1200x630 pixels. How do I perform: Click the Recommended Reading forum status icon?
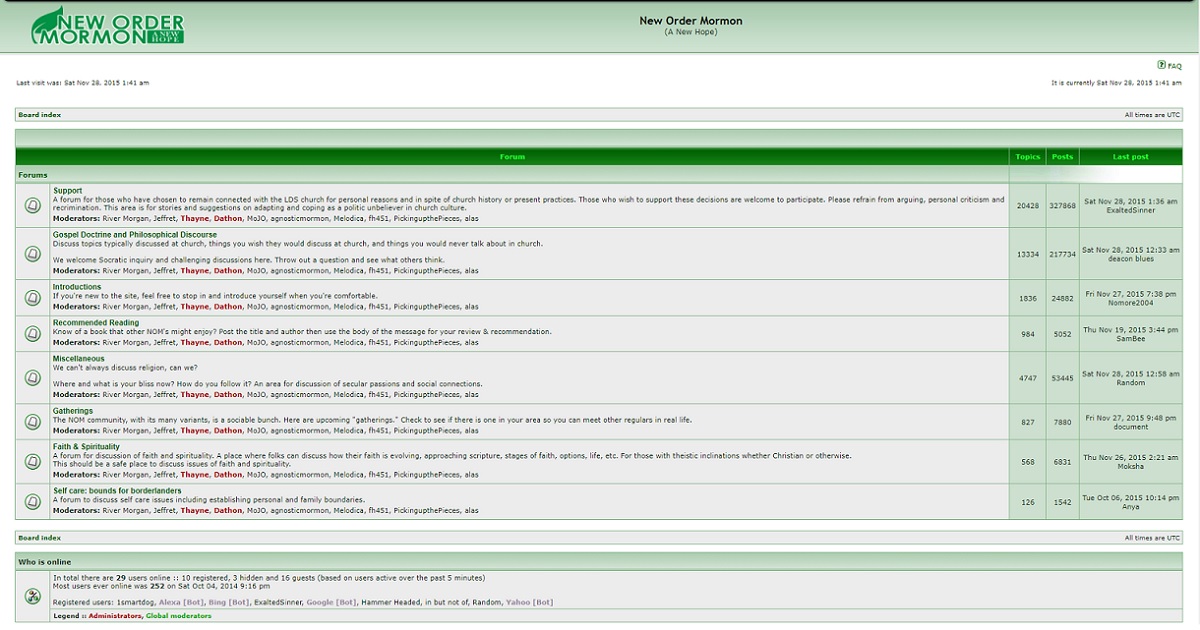pos(33,333)
